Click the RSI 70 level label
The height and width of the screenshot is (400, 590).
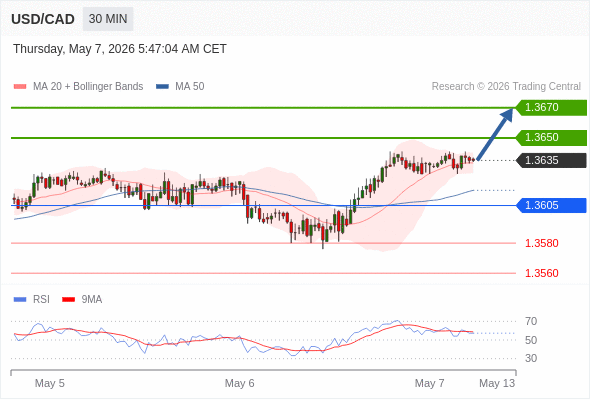click(x=531, y=321)
